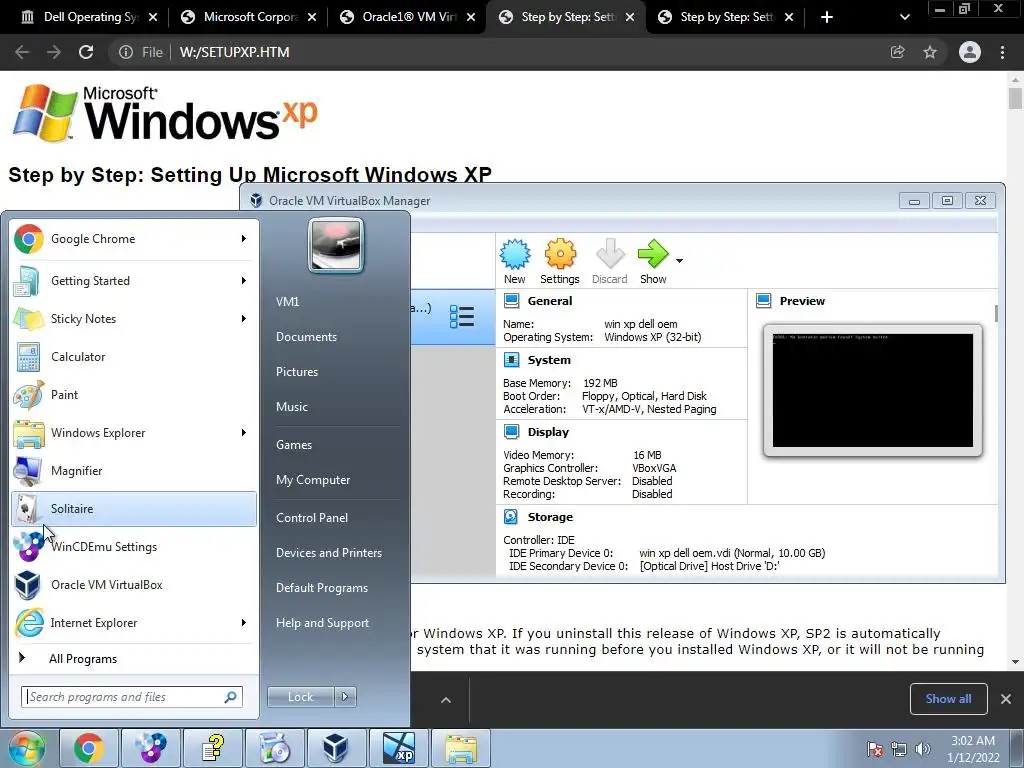1024x768 pixels.
Task: Open Internet Explorer from Start menu
Action: pyautogui.click(x=133, y=622)
